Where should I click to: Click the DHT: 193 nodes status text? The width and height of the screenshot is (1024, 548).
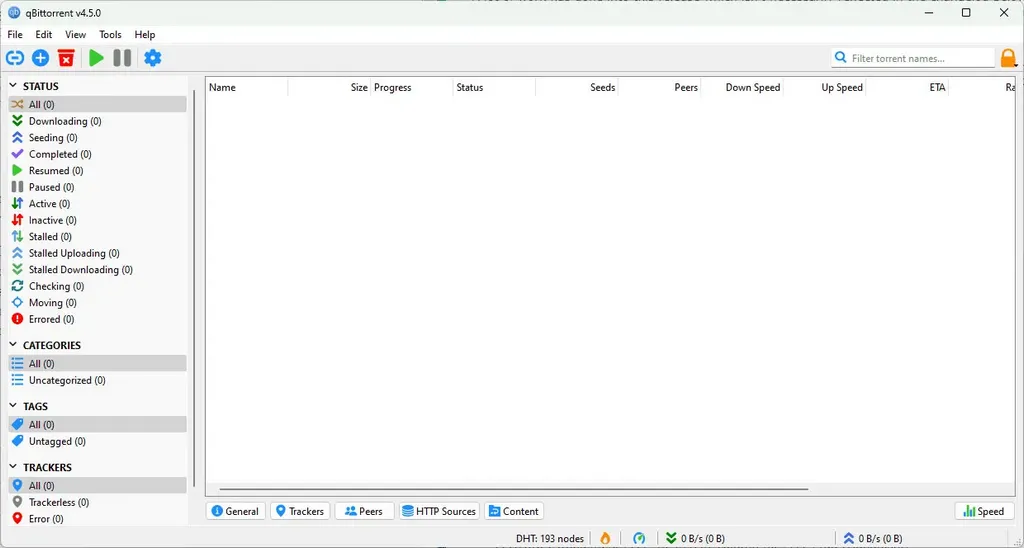549,538
